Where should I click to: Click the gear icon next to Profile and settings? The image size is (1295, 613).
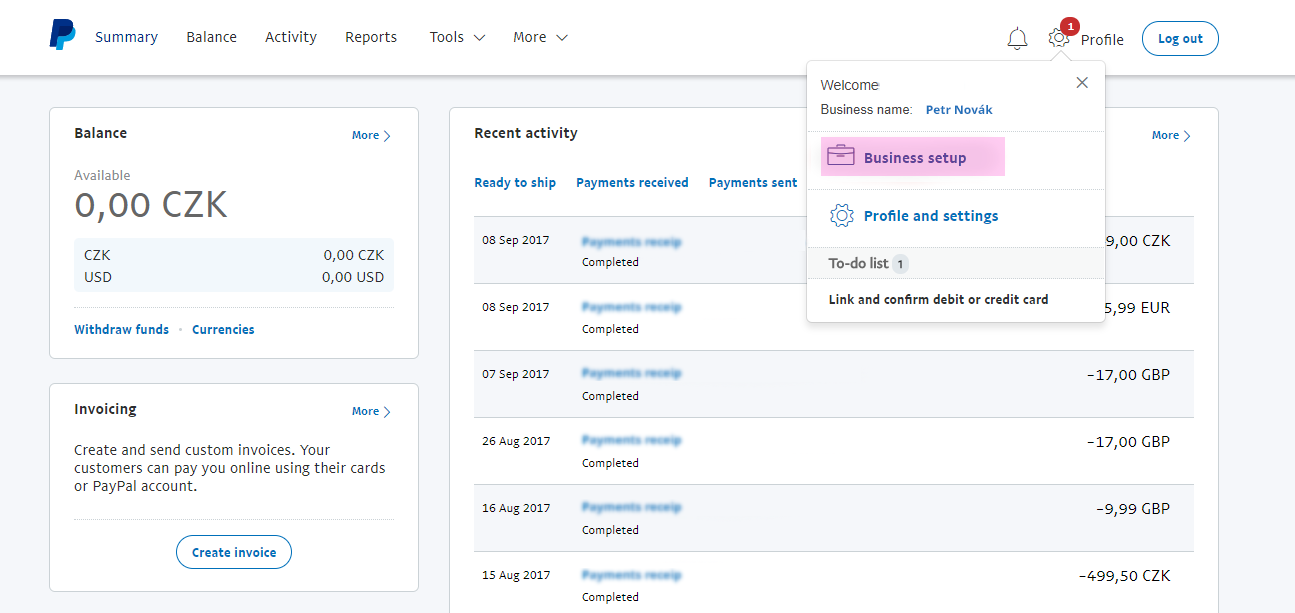842,216
